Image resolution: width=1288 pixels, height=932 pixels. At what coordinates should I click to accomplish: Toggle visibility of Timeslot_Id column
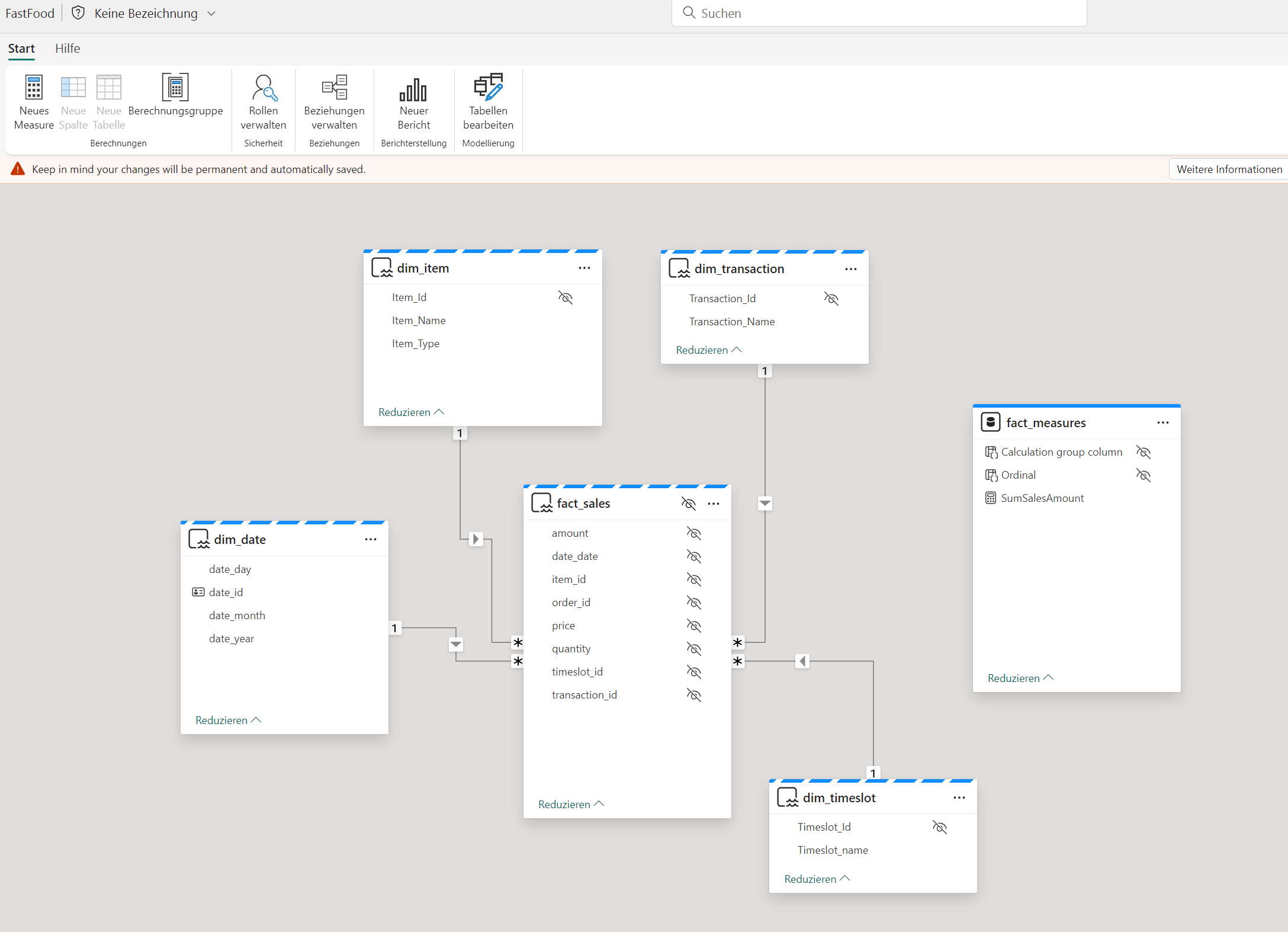(939, 827)
